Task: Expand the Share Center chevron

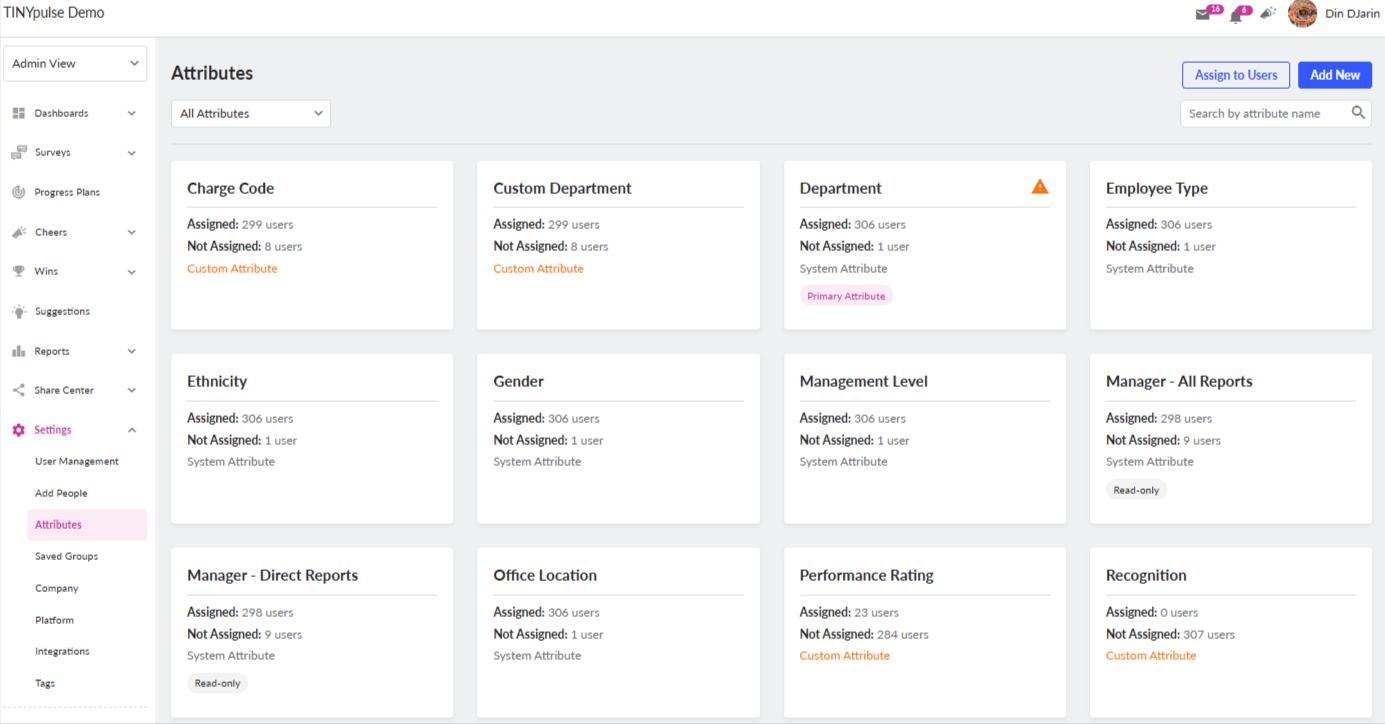Action: point(132,390)
